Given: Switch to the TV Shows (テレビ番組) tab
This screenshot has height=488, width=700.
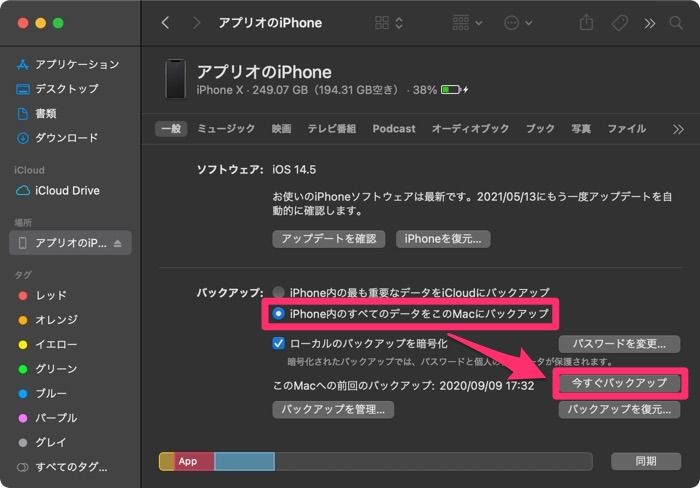Looking at the screenshot, I should click(332, 129).
